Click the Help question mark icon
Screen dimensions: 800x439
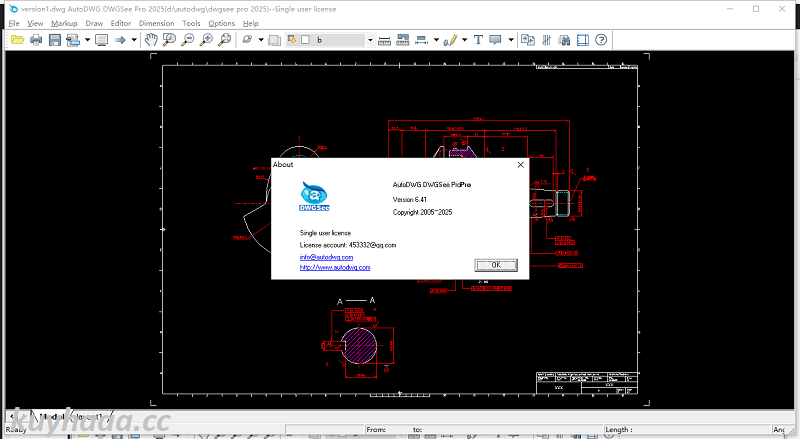601,40
